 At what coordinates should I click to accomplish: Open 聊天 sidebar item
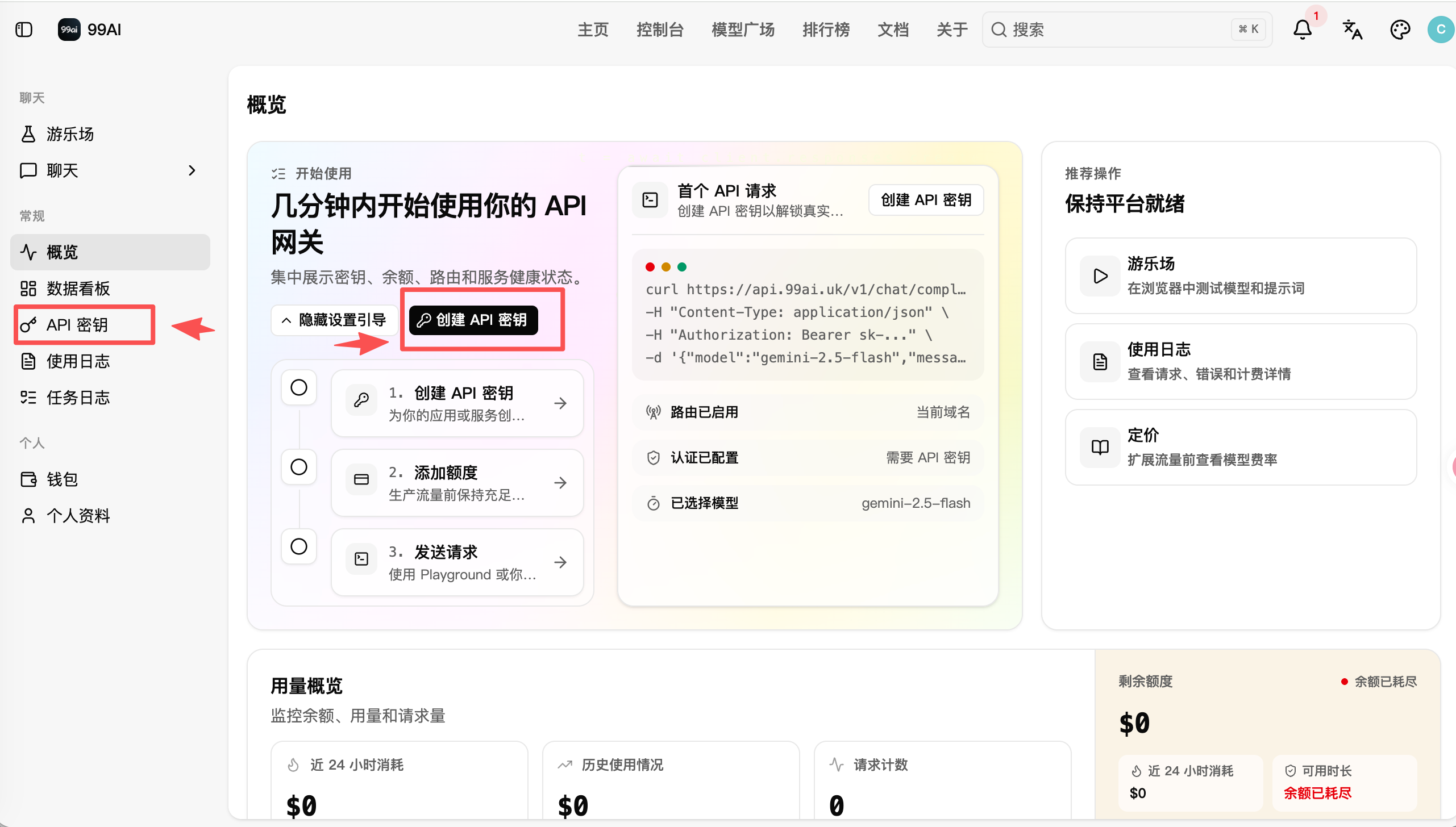(110, 170)
